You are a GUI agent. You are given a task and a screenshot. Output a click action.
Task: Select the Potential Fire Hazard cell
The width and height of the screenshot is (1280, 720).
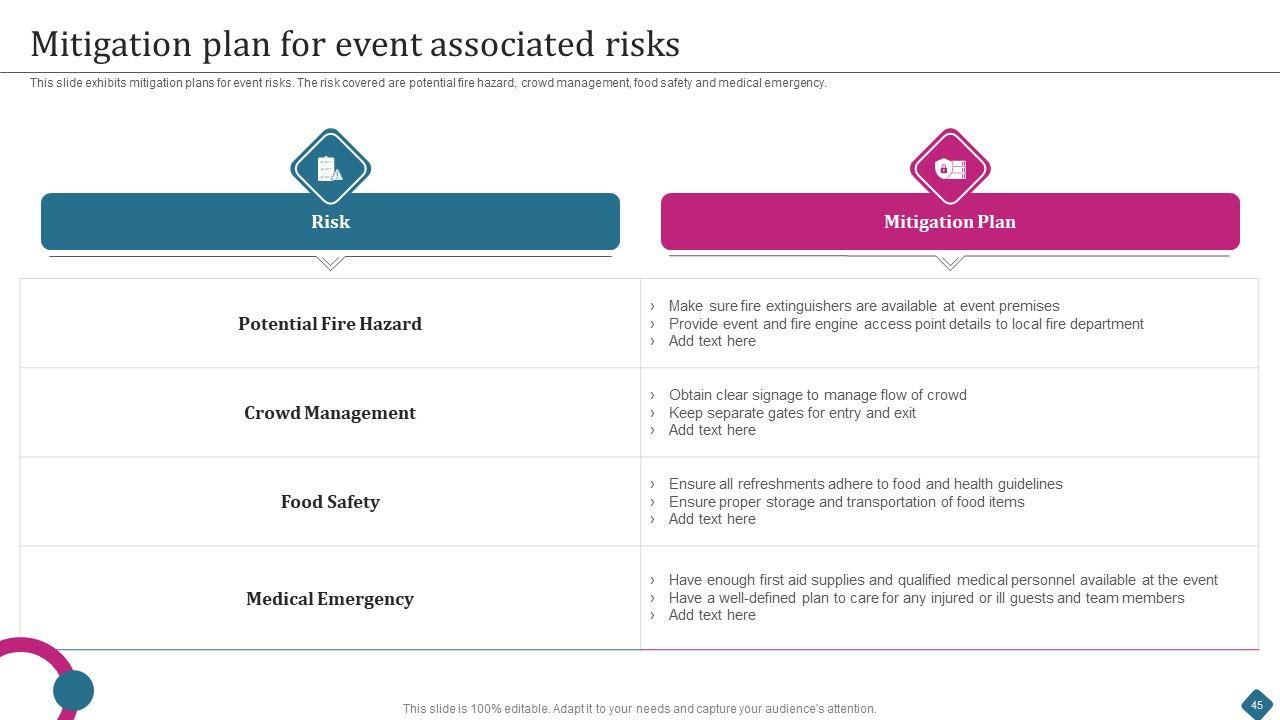tap(330, 324)
